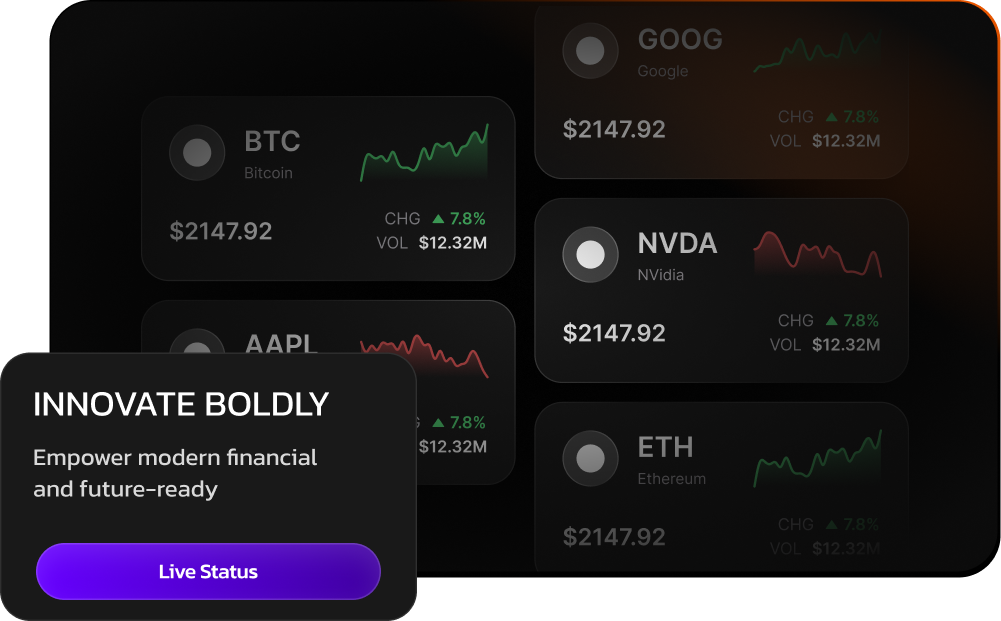Click the ETH ticker title
This screenshot has height=621, width=1001.
click(665, 447)
